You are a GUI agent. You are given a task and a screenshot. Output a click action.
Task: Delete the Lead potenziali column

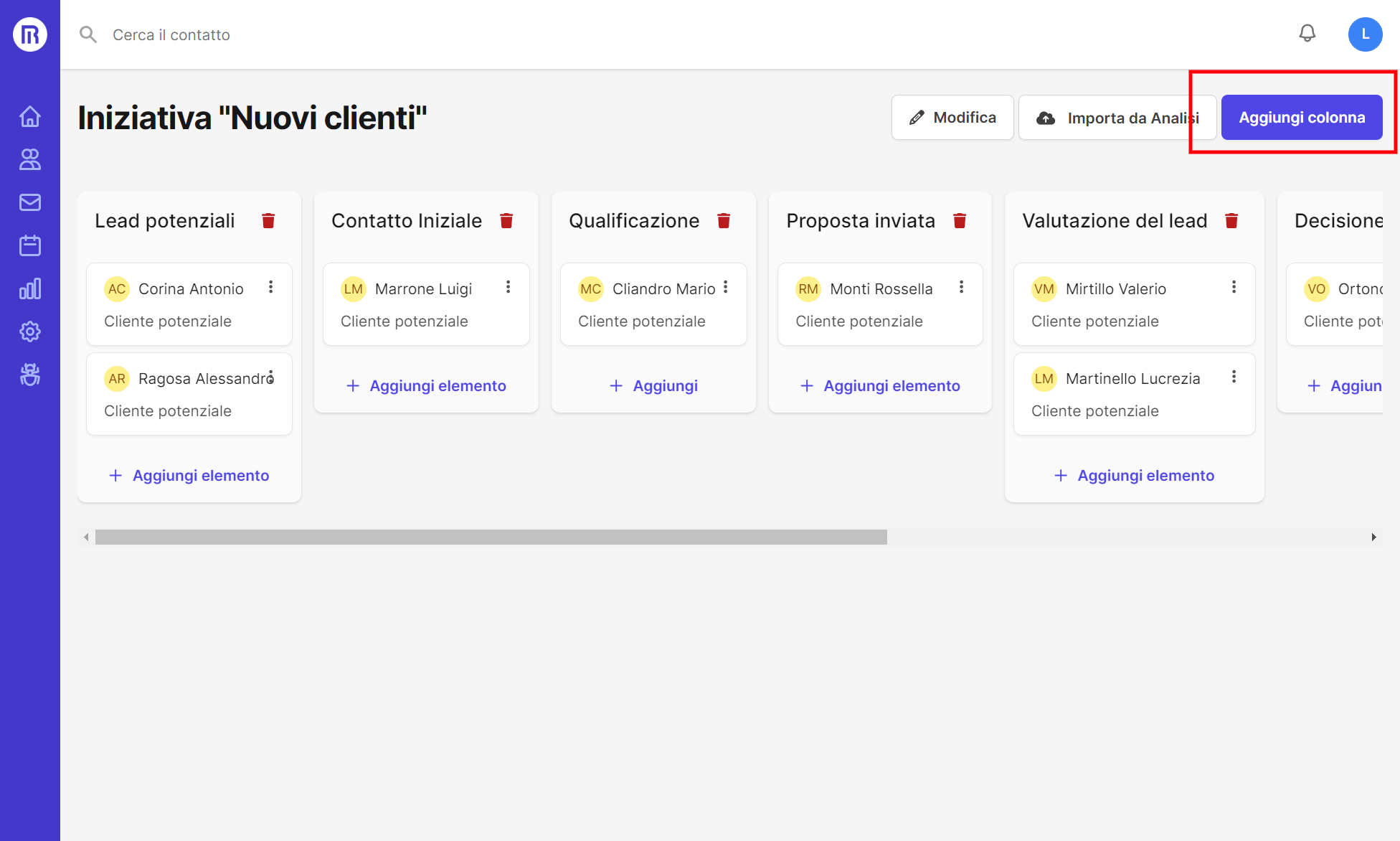(268, 221)
